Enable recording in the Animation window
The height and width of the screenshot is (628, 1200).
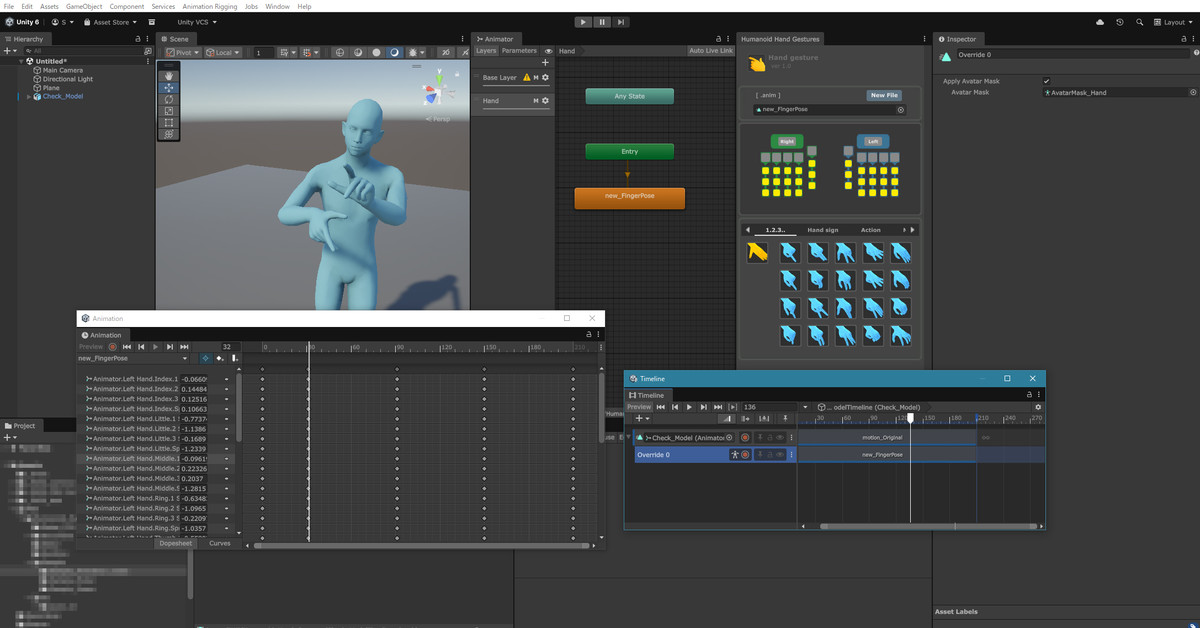pos(112,347)
